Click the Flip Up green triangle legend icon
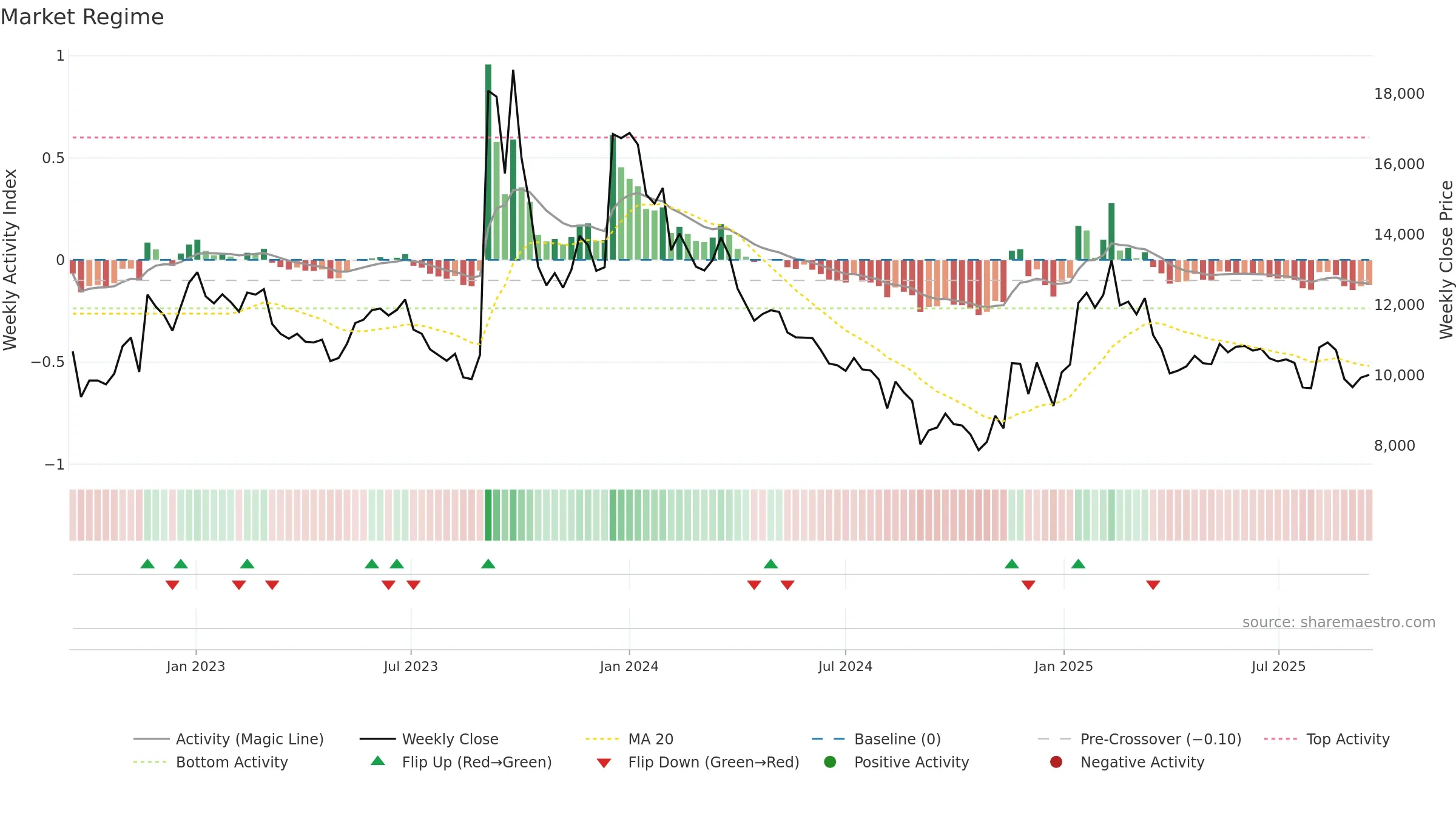The width and height of the screenshot is (1456, 819). pos(378,761)
